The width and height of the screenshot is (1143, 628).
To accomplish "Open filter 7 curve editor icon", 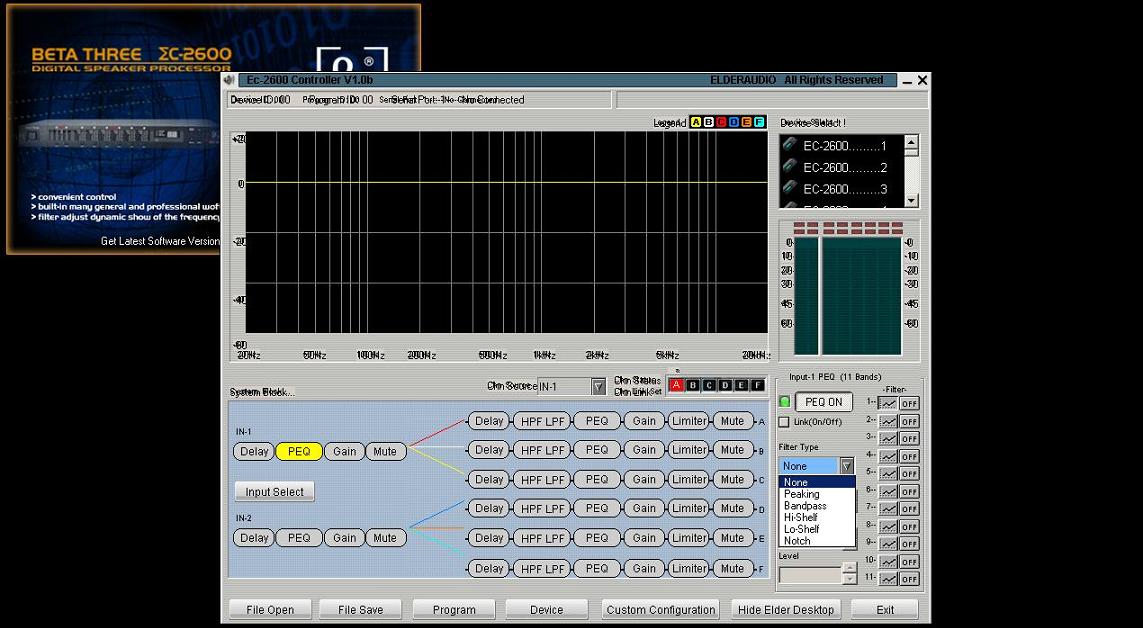I will coord(888,509).
